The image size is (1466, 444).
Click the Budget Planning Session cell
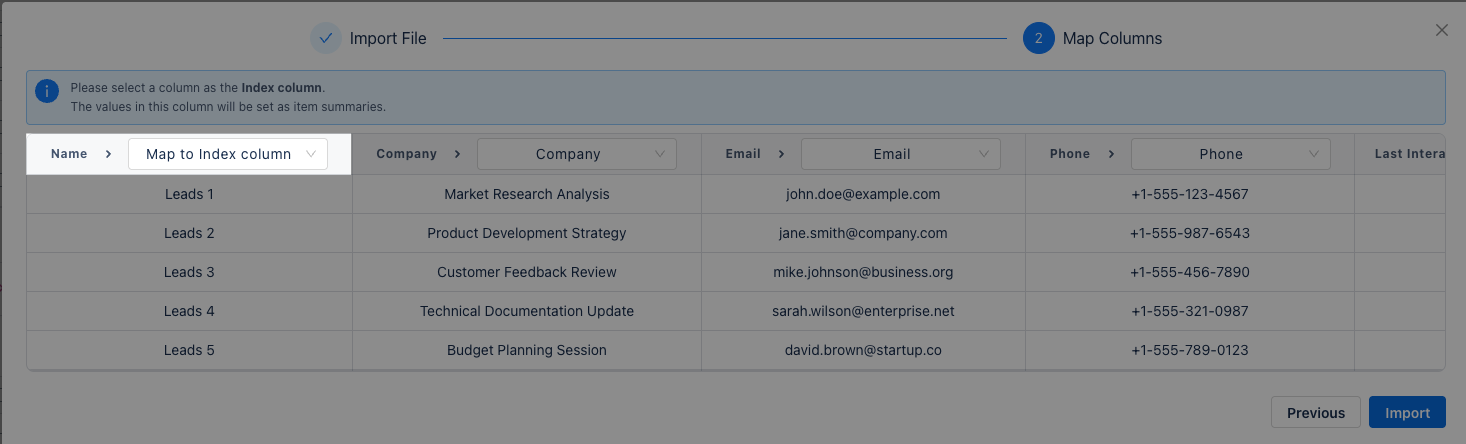[527, 350]
